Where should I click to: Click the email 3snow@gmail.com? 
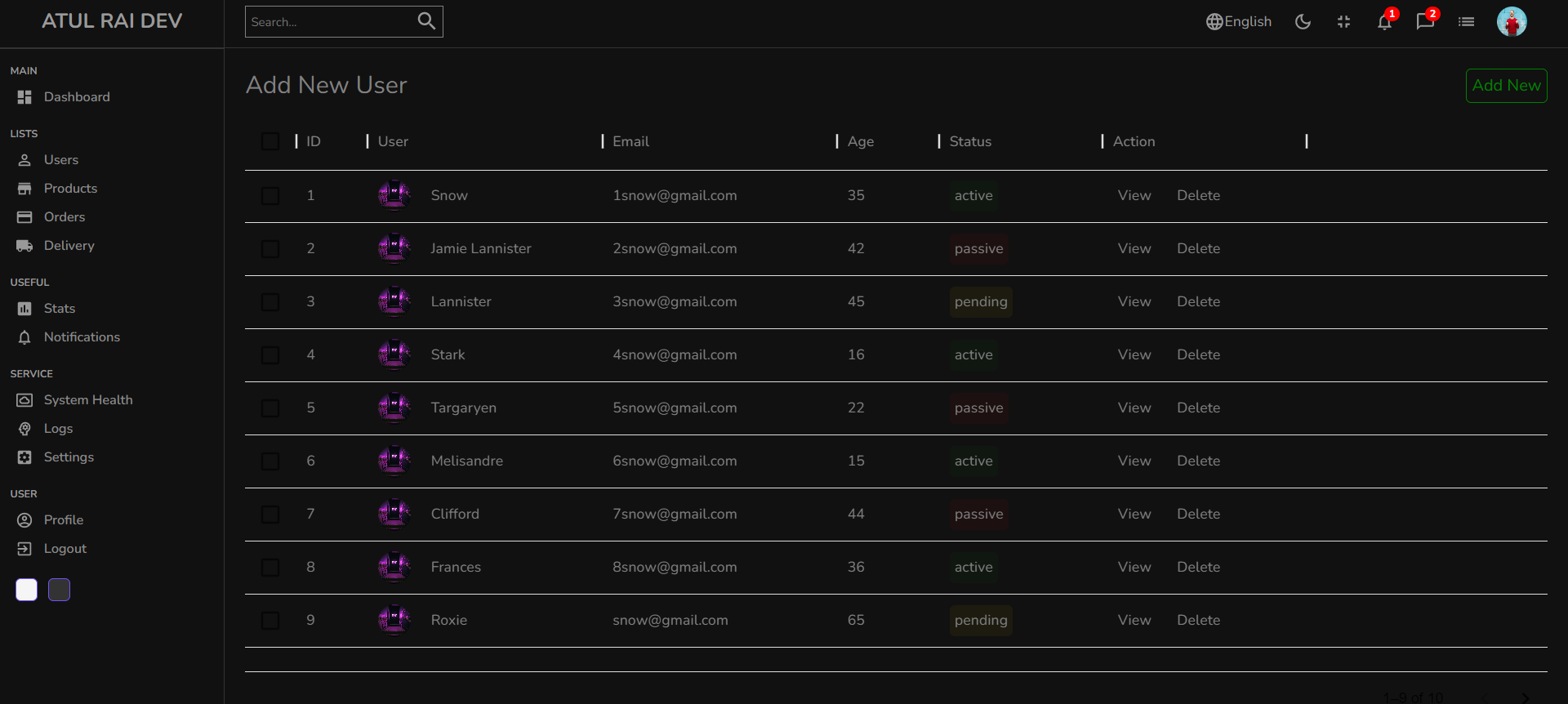675,302
